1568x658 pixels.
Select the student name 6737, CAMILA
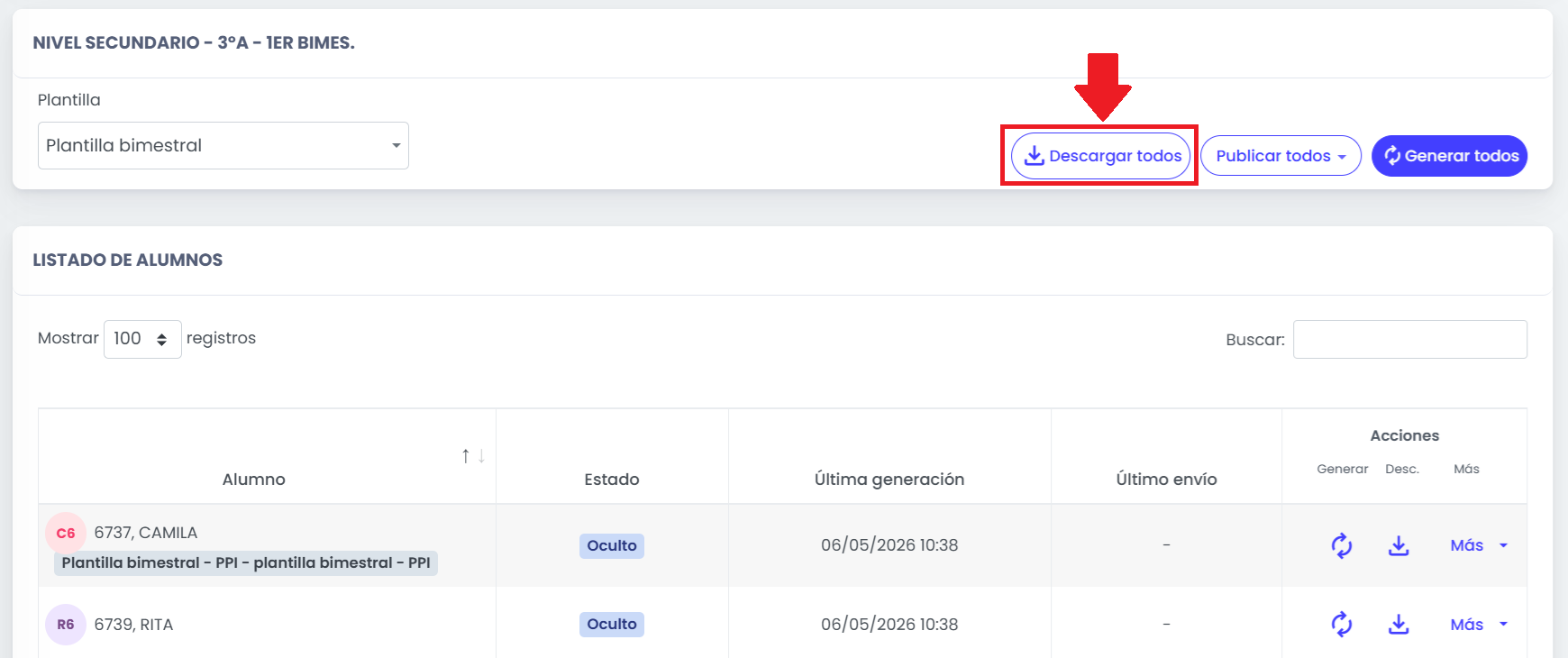point(146,533)
